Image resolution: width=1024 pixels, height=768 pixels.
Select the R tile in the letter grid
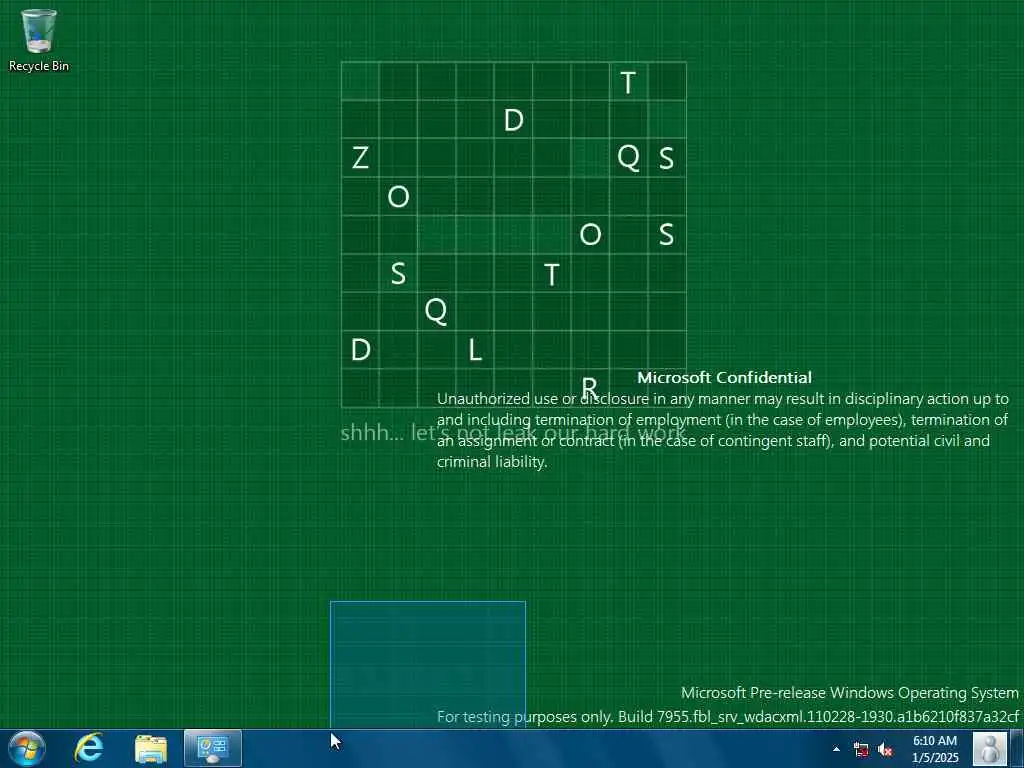coord(590,388)
